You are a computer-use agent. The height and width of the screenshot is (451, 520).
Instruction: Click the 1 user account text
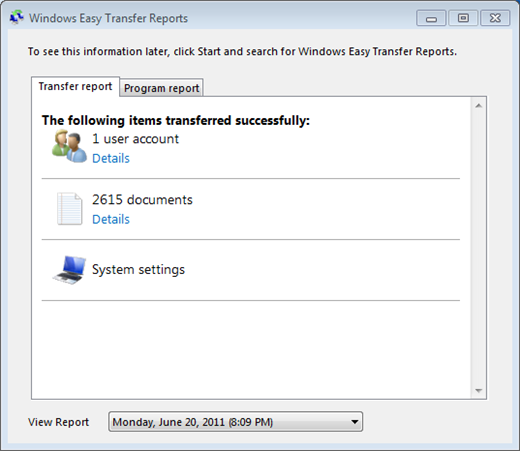click(135, 139)
